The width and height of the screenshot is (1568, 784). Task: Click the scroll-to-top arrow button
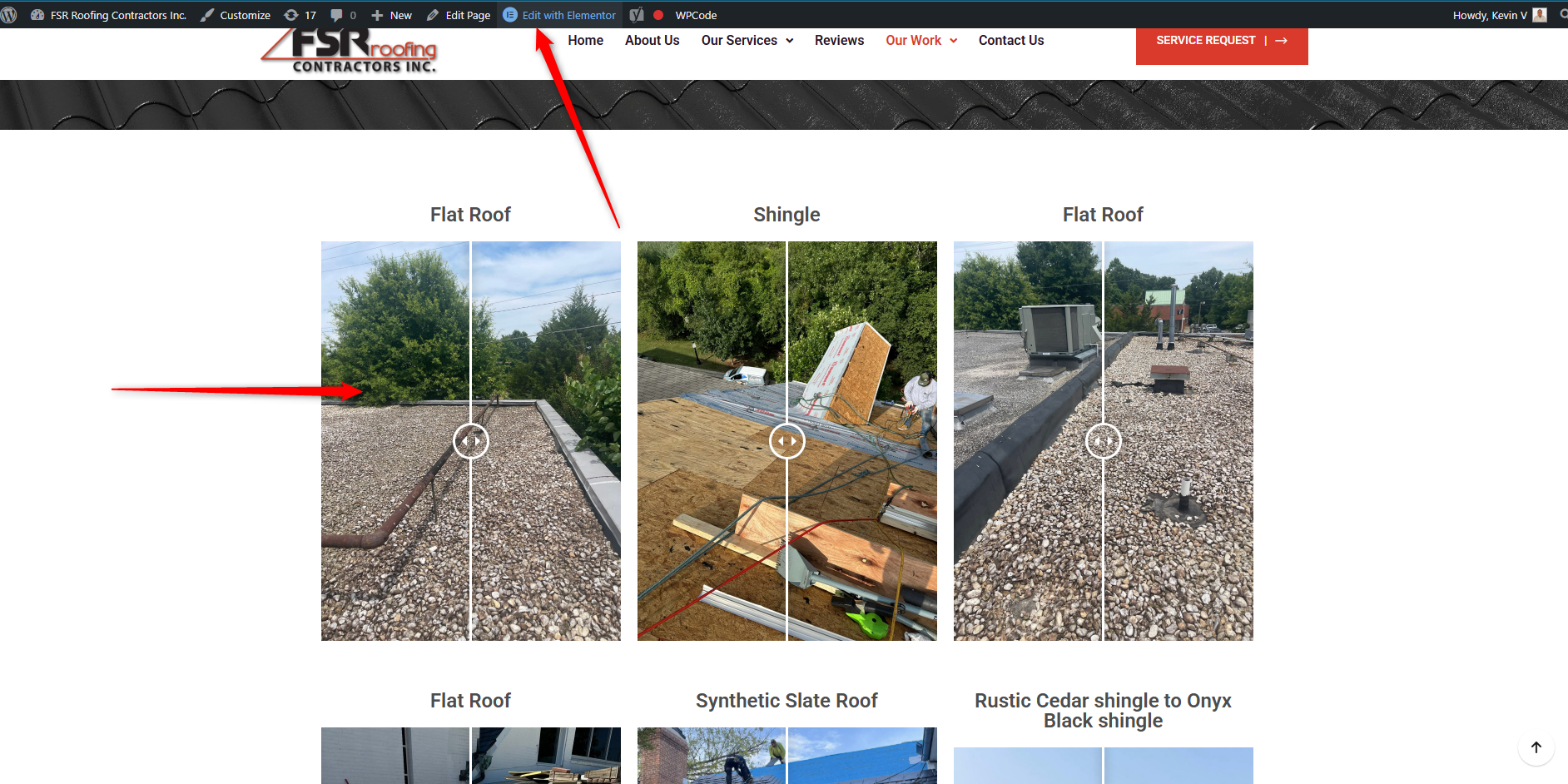pos(1536,747)
